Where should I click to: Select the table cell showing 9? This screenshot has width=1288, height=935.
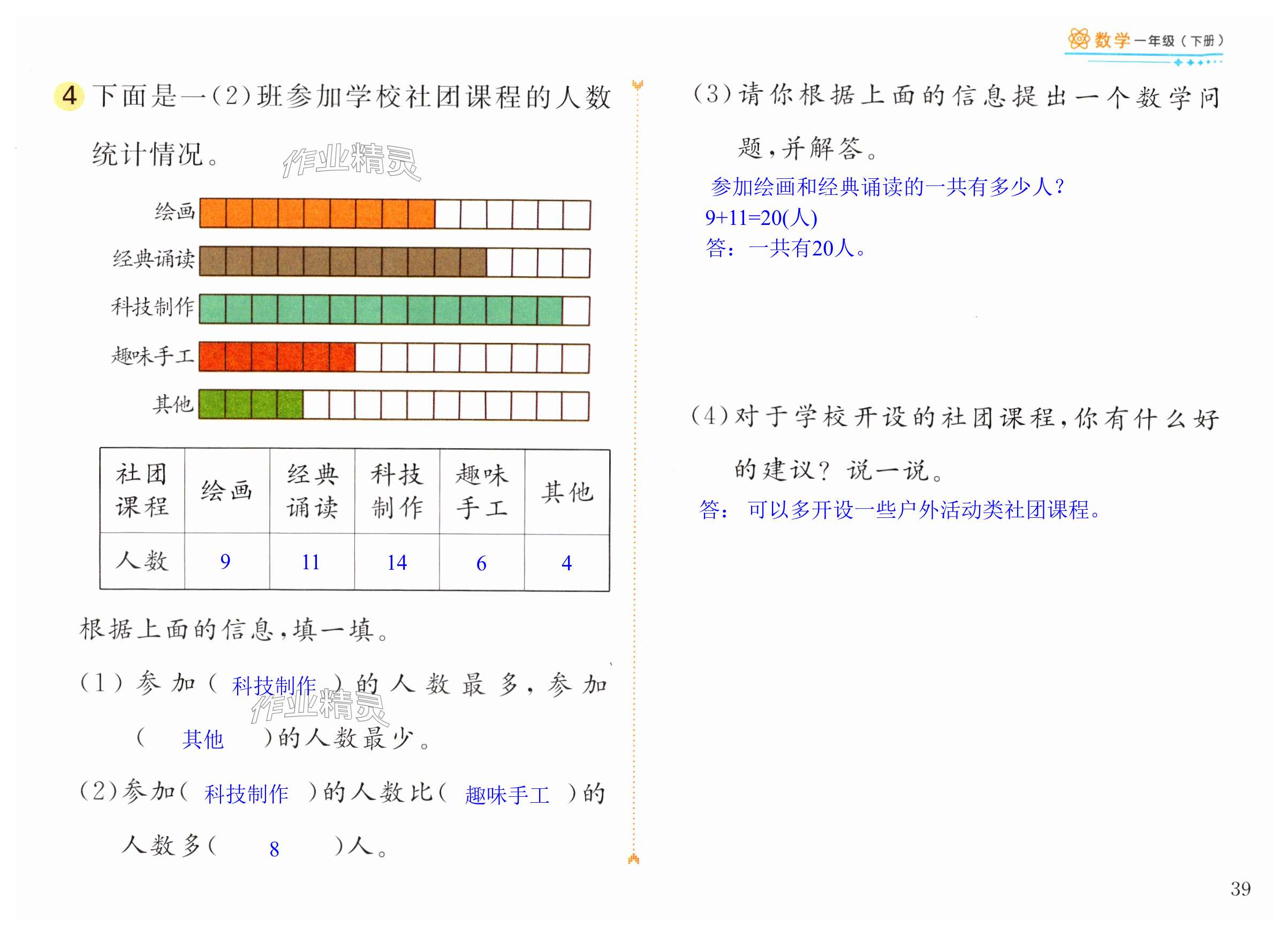pos(225,562)
